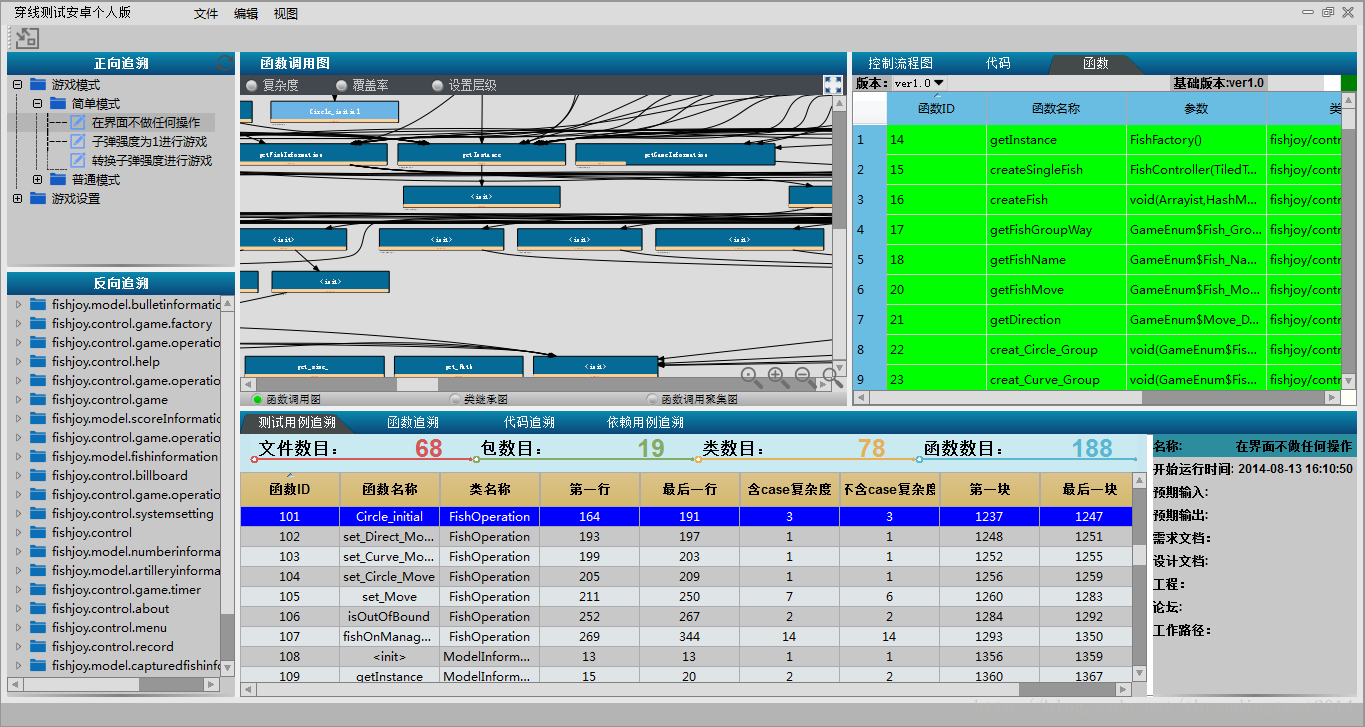This screenshot has height=727, width=1365.
Task: Click the folder icon of fishjoy.model.bulletinformation
Action: click(39, 305)
